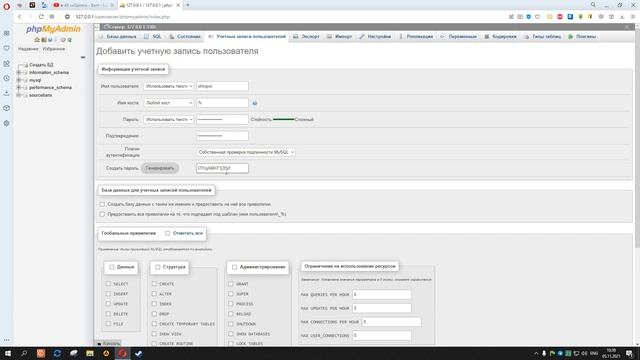The width and height of the screenshot is (640, 360).
Task: Open the Status tab
Action: pos(185,37)
